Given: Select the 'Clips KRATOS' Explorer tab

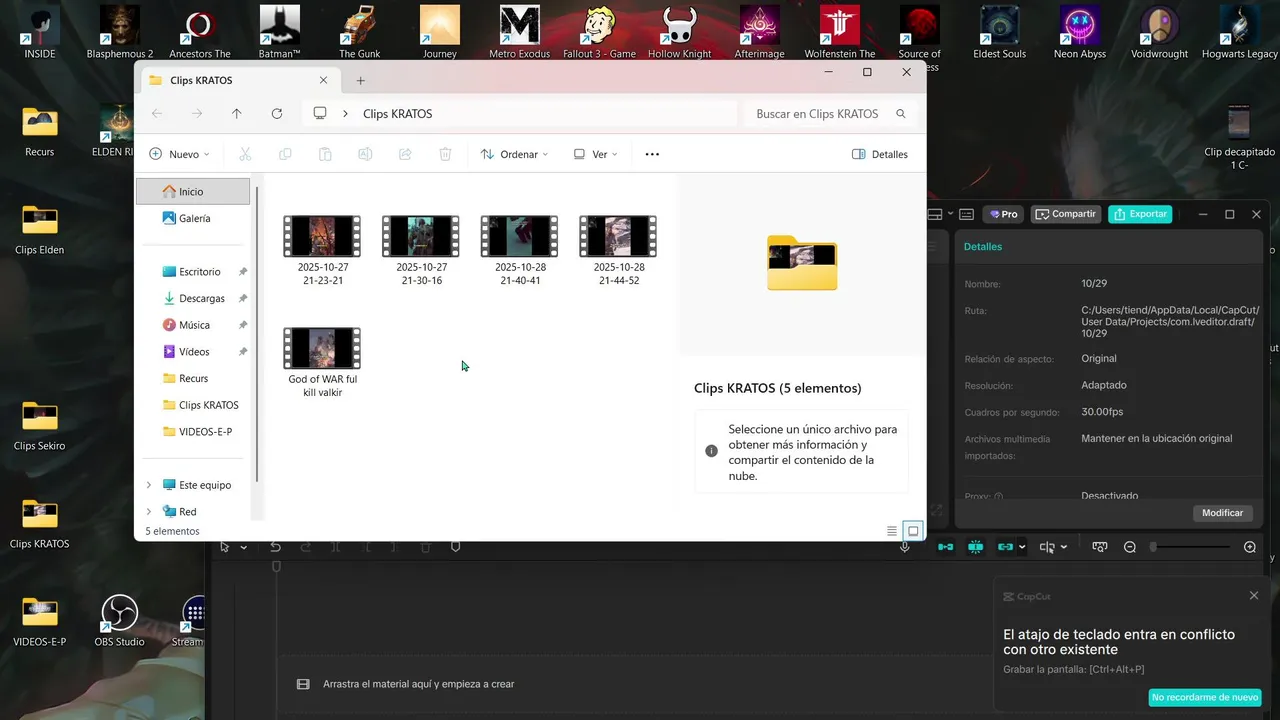Looking at the screenshot, I should pyautogui.click(x=238, y=80).
